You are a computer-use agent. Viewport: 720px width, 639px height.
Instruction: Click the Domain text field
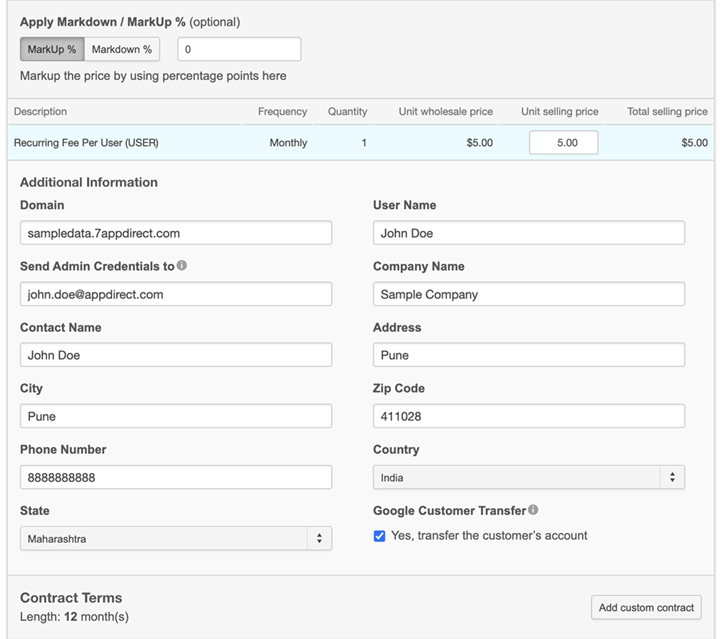coord(175,233)
